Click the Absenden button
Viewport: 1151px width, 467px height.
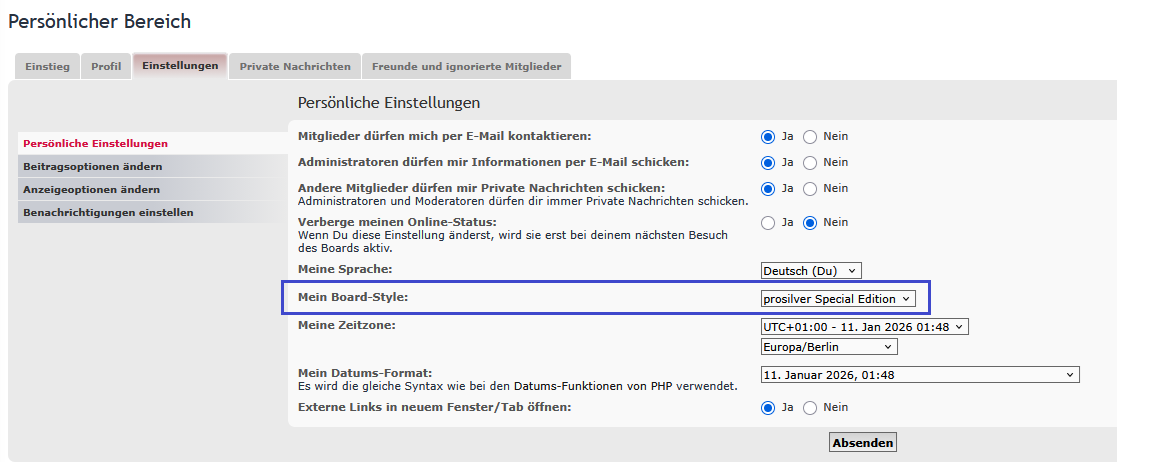[863, 443]
